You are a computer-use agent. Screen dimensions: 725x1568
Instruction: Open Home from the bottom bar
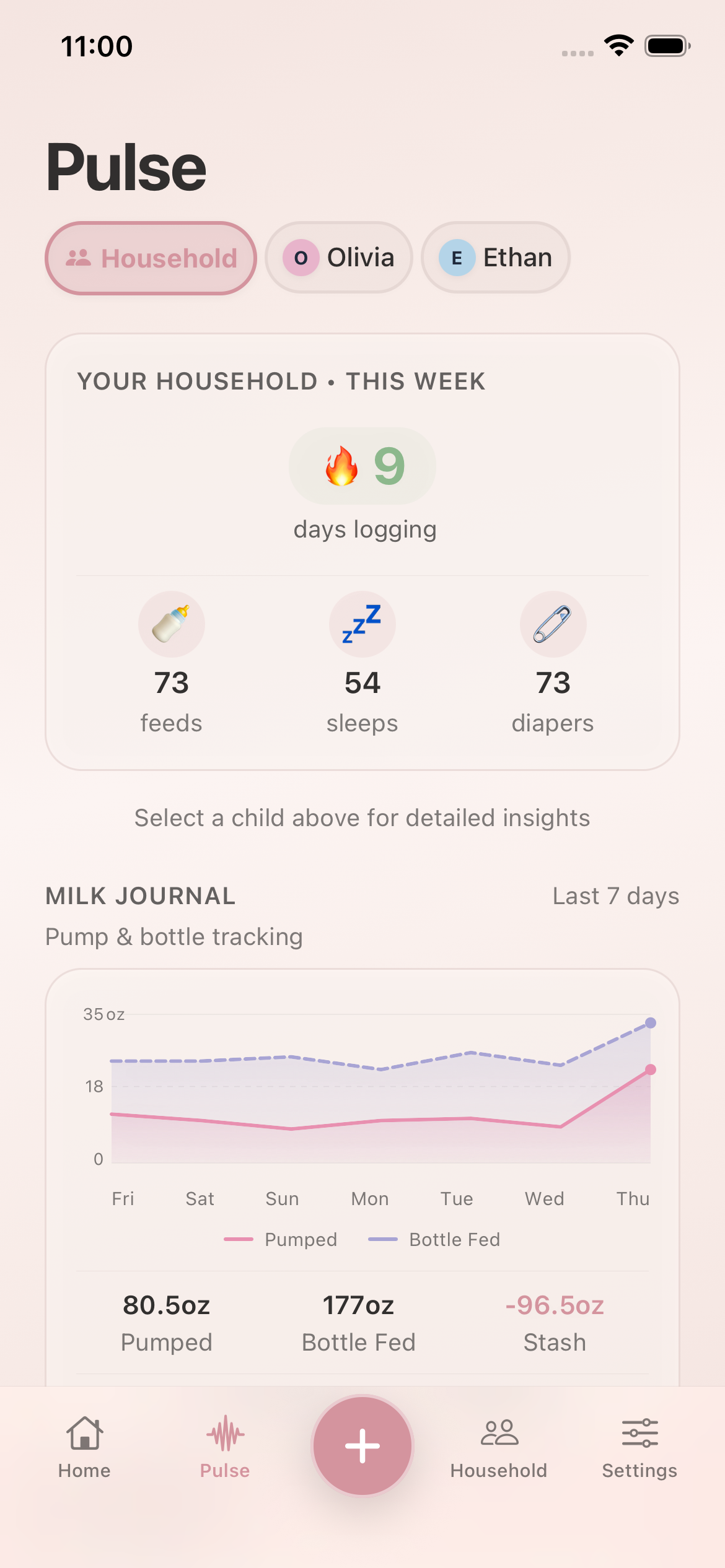pyautogui.click(x=84, y=1447)
